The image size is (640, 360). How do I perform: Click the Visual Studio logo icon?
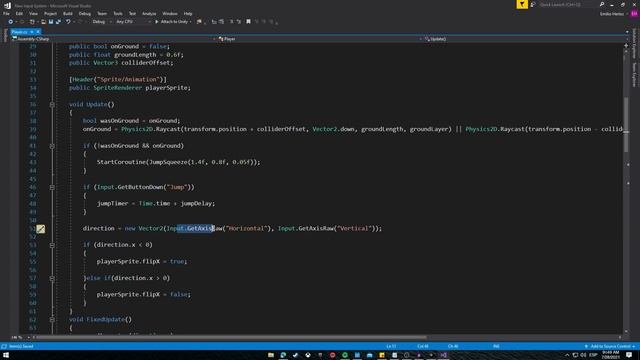coord(7,5)
